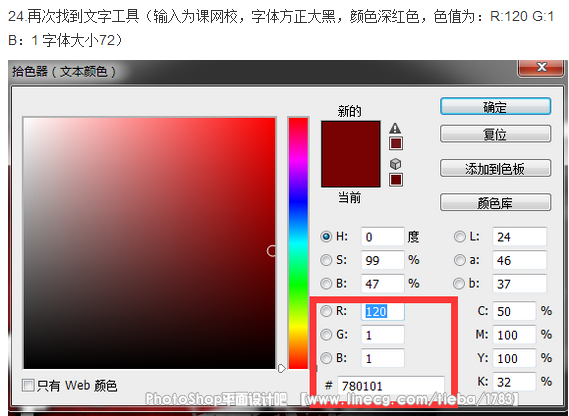Select the in-gamut color swatch below the warning triangle
Image resolution: width=569 pixels, height=416 pixels.
(x=396, y=143)
